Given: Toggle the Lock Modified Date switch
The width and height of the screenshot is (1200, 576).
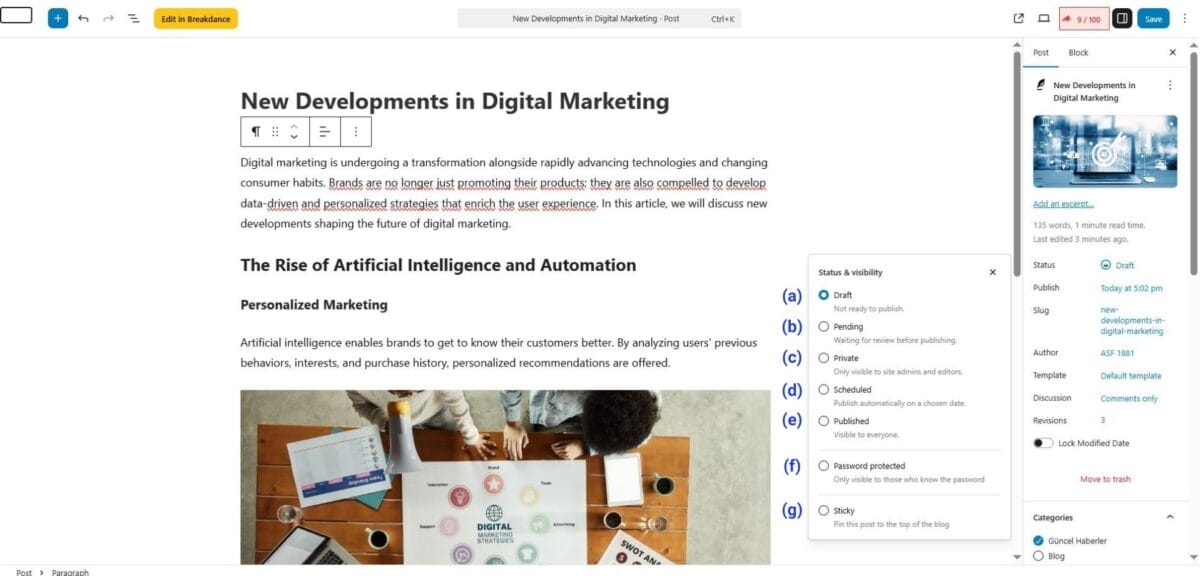Looking at the screenshot, I should [x=1043, y=443].
